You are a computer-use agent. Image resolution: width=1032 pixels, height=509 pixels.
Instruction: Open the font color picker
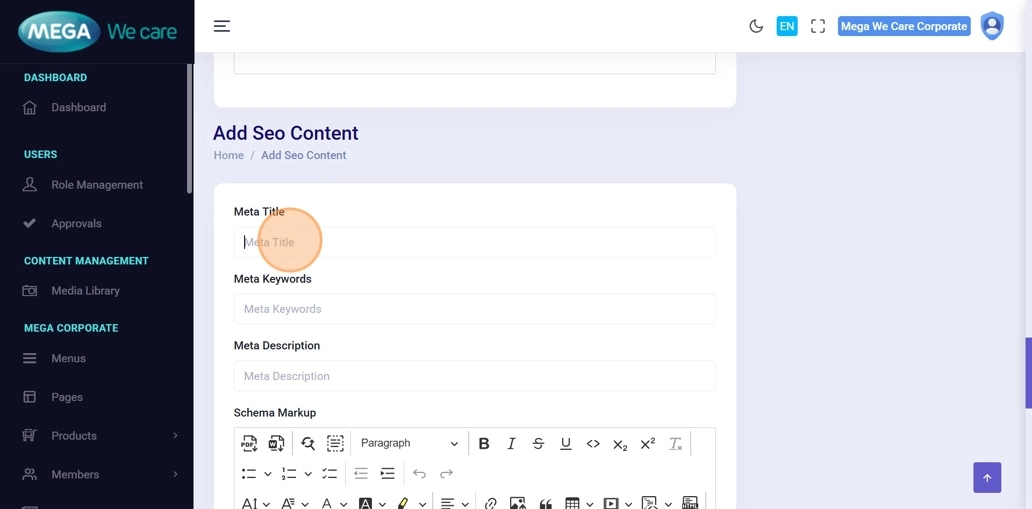pos(327,503)
